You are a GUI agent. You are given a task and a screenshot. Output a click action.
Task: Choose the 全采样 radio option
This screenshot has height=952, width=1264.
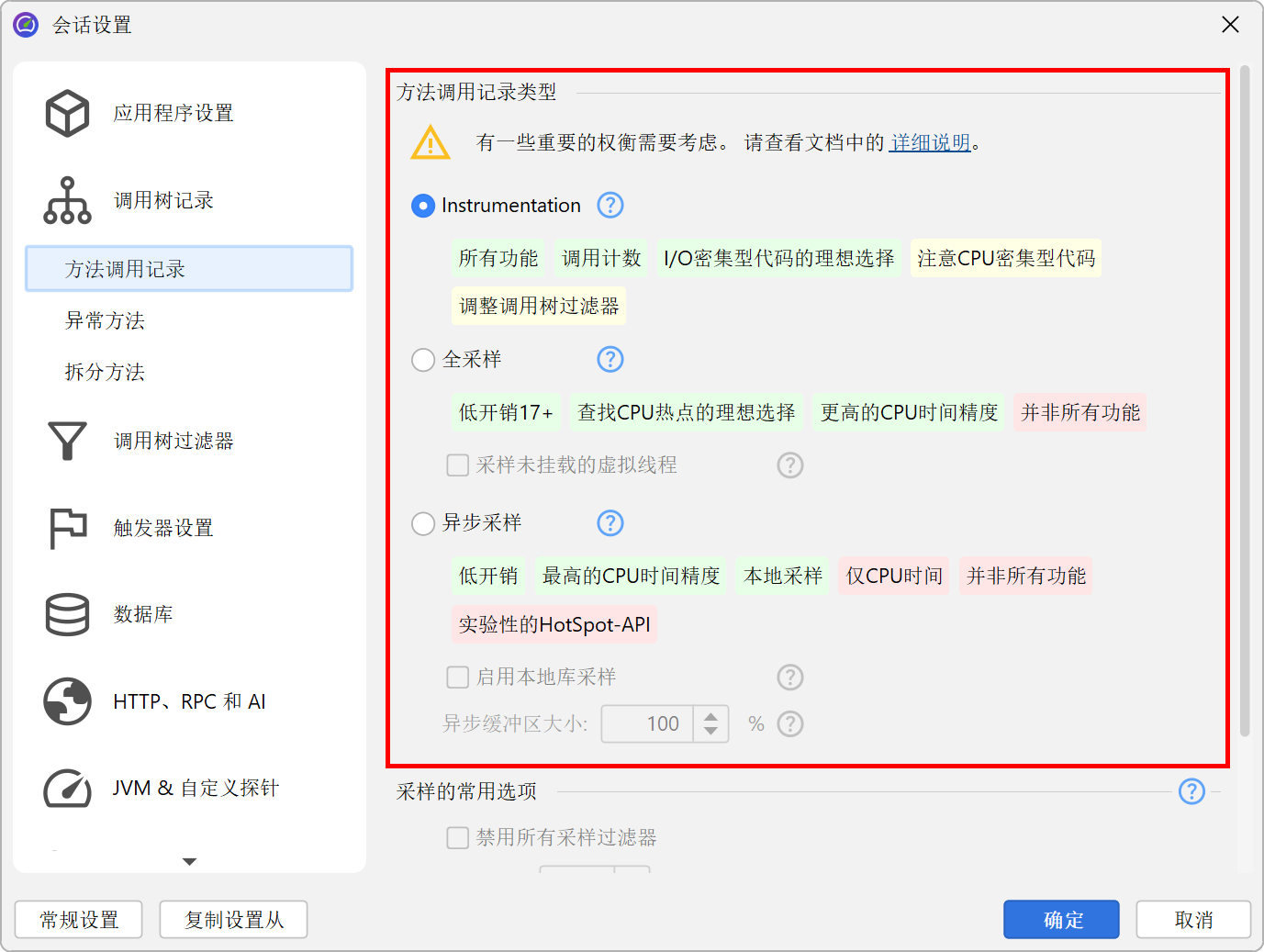[x=423, y=360]
